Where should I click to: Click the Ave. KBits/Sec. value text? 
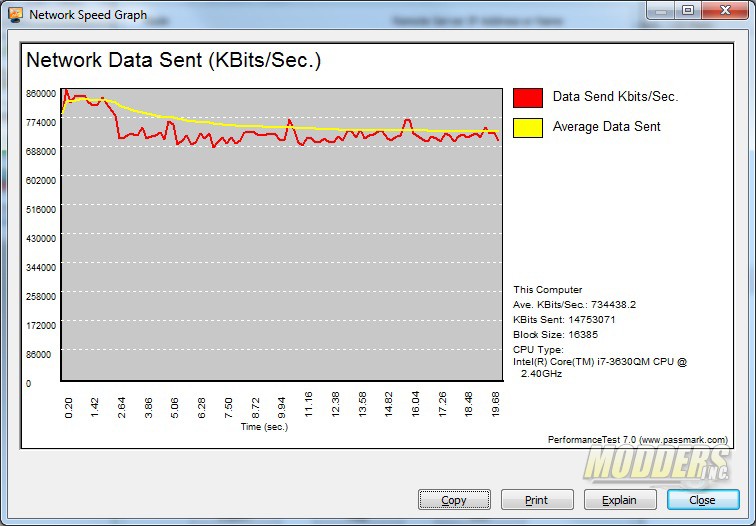[574, 304]
